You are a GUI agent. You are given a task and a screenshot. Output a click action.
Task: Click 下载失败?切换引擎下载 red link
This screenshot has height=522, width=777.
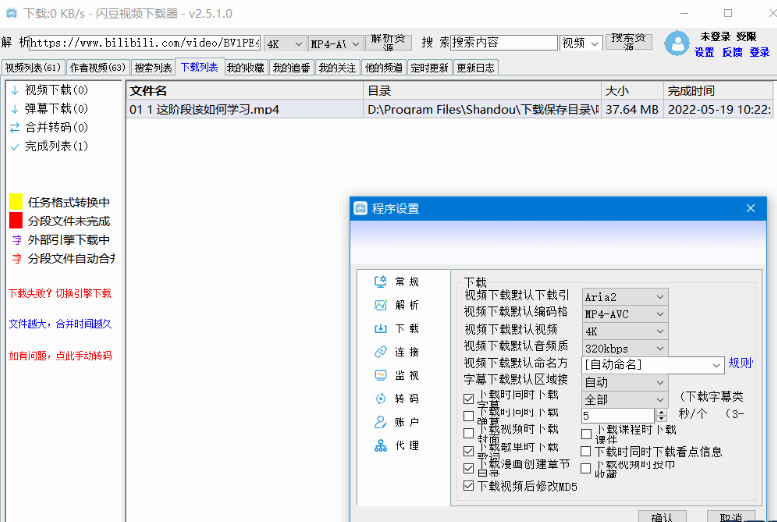pos(60,293)
